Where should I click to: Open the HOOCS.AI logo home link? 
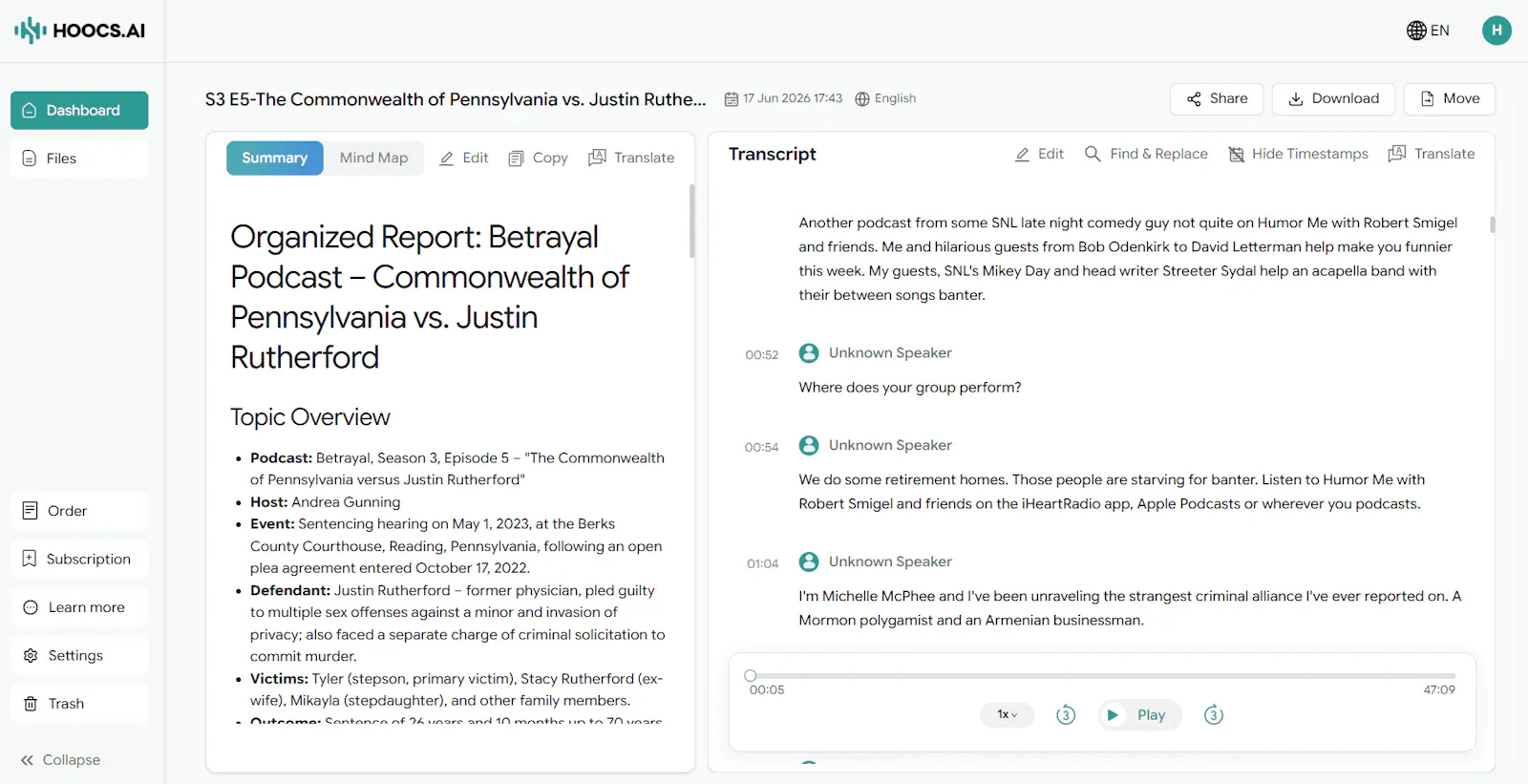pos(80,31)
